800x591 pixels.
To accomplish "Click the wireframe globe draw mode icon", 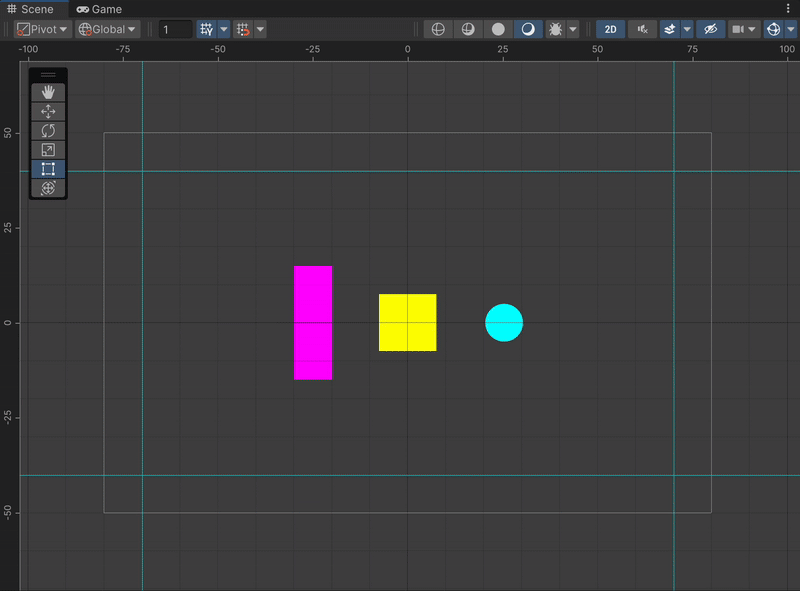I will pyautogui.click(x=438, y=30).
